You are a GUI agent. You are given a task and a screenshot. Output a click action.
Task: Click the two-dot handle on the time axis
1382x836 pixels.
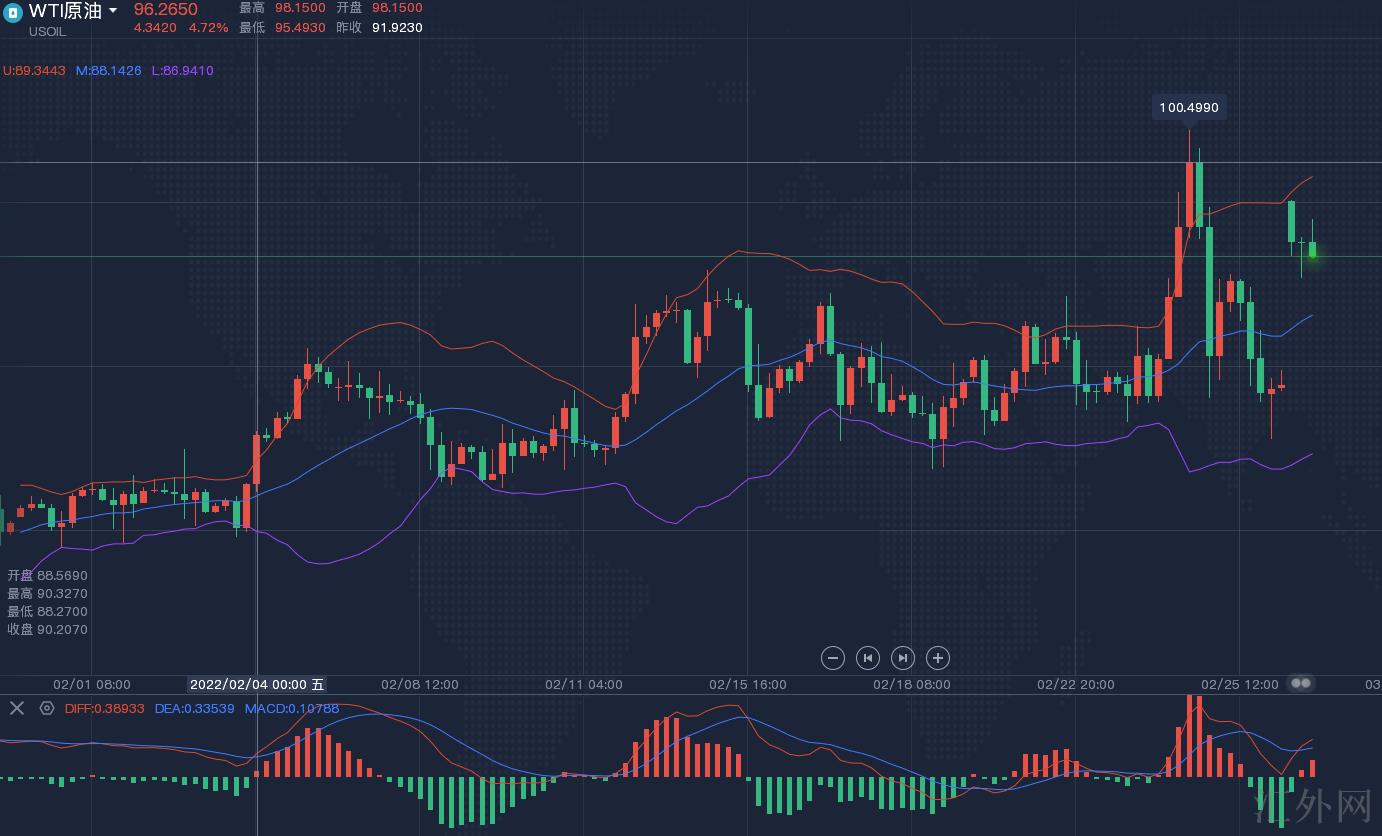point(1300,684)
